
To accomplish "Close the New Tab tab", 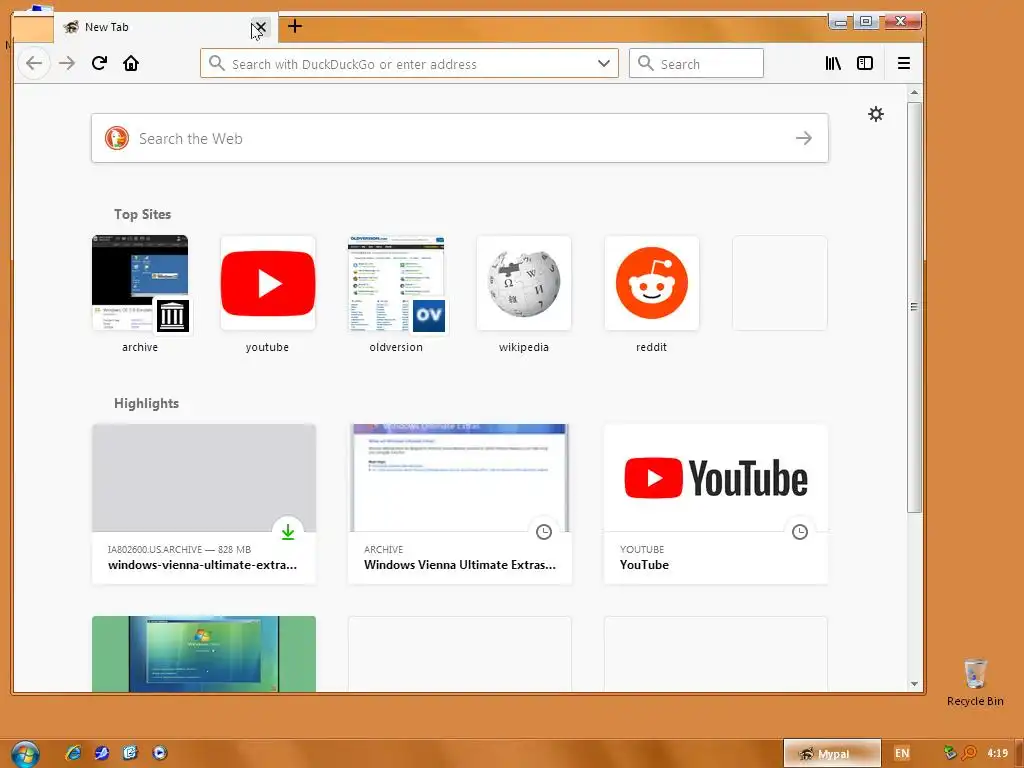I will tap(260, 27).
